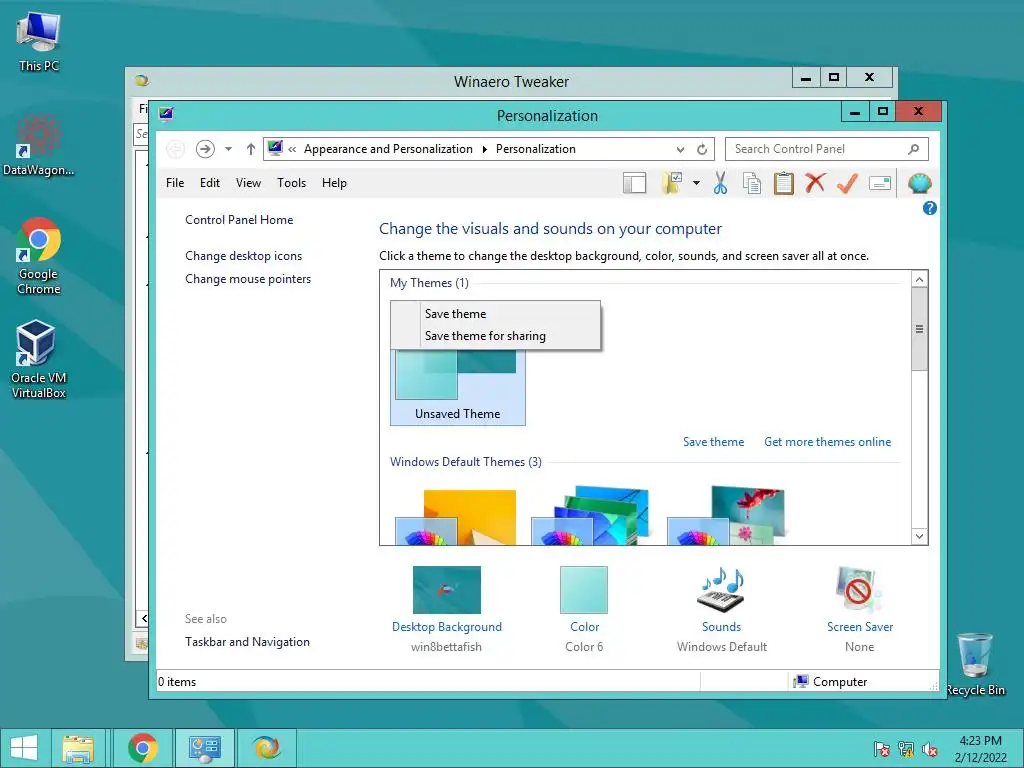Click the theme list scrollbar thumb
This screenshot has height=768, width=1024.
(x=919, y=329)
